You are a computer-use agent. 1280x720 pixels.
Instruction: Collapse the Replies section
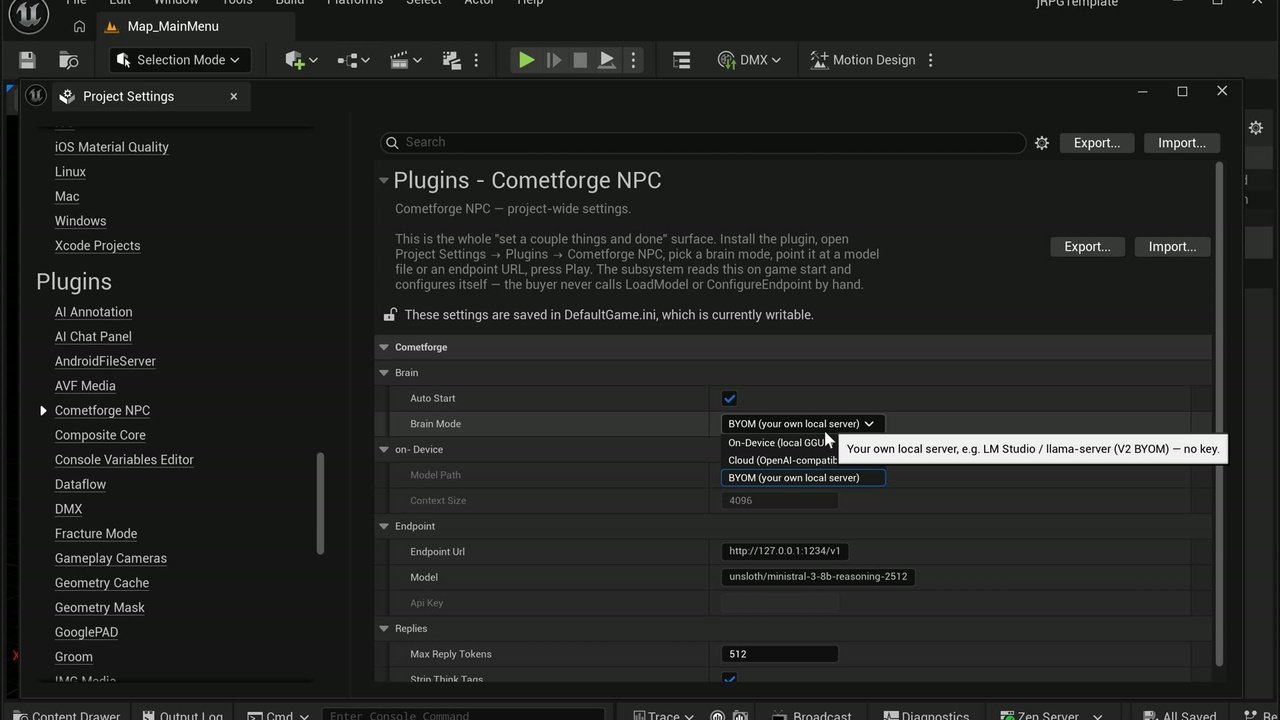383,628
